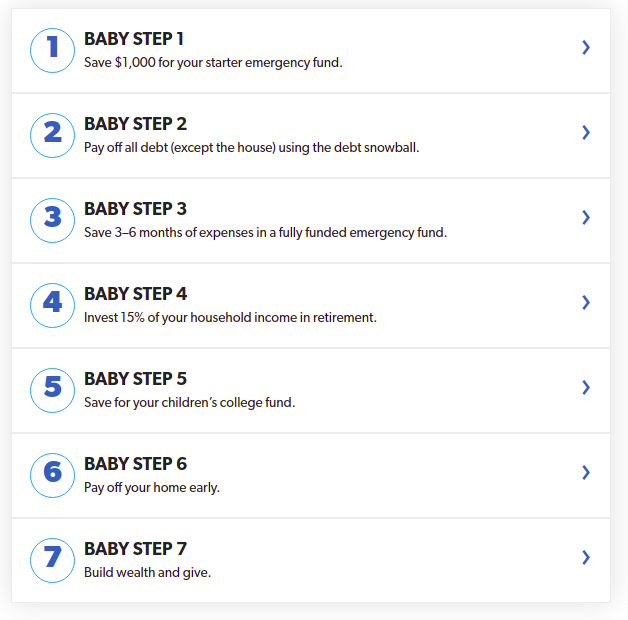Expand Baby Step 2 using its chevron
Screen dimensions: 628x620
[586, 132]
